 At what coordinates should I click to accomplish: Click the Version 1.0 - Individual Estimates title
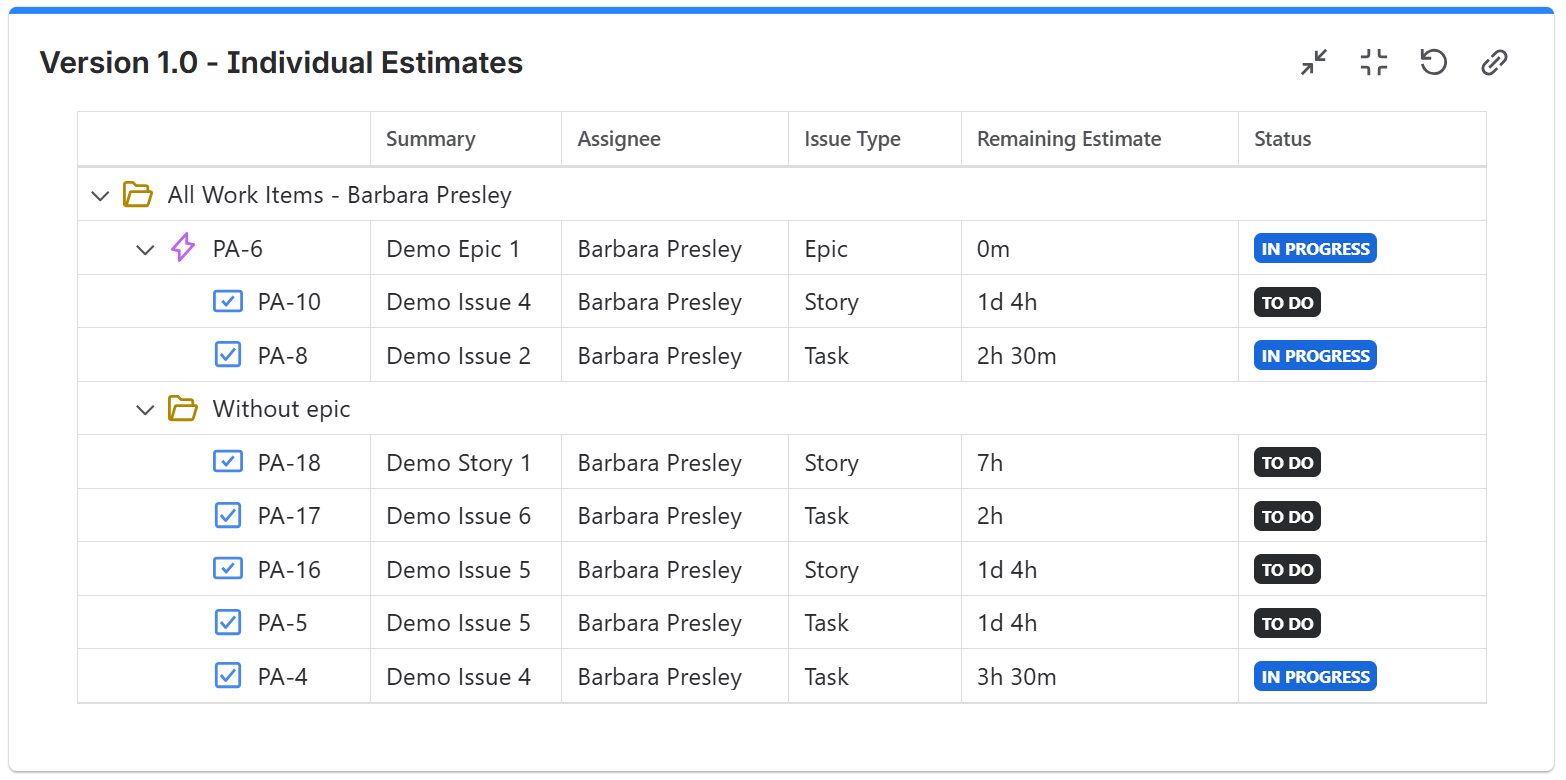click(281, 63)
